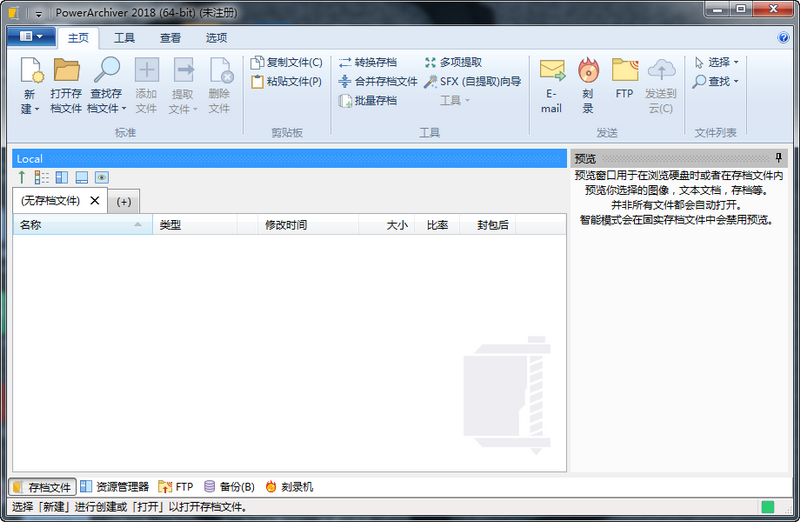Click the E-mail send icon
Image resolution: width=800 pixels, height=522 pixels.
coord(552,70)
